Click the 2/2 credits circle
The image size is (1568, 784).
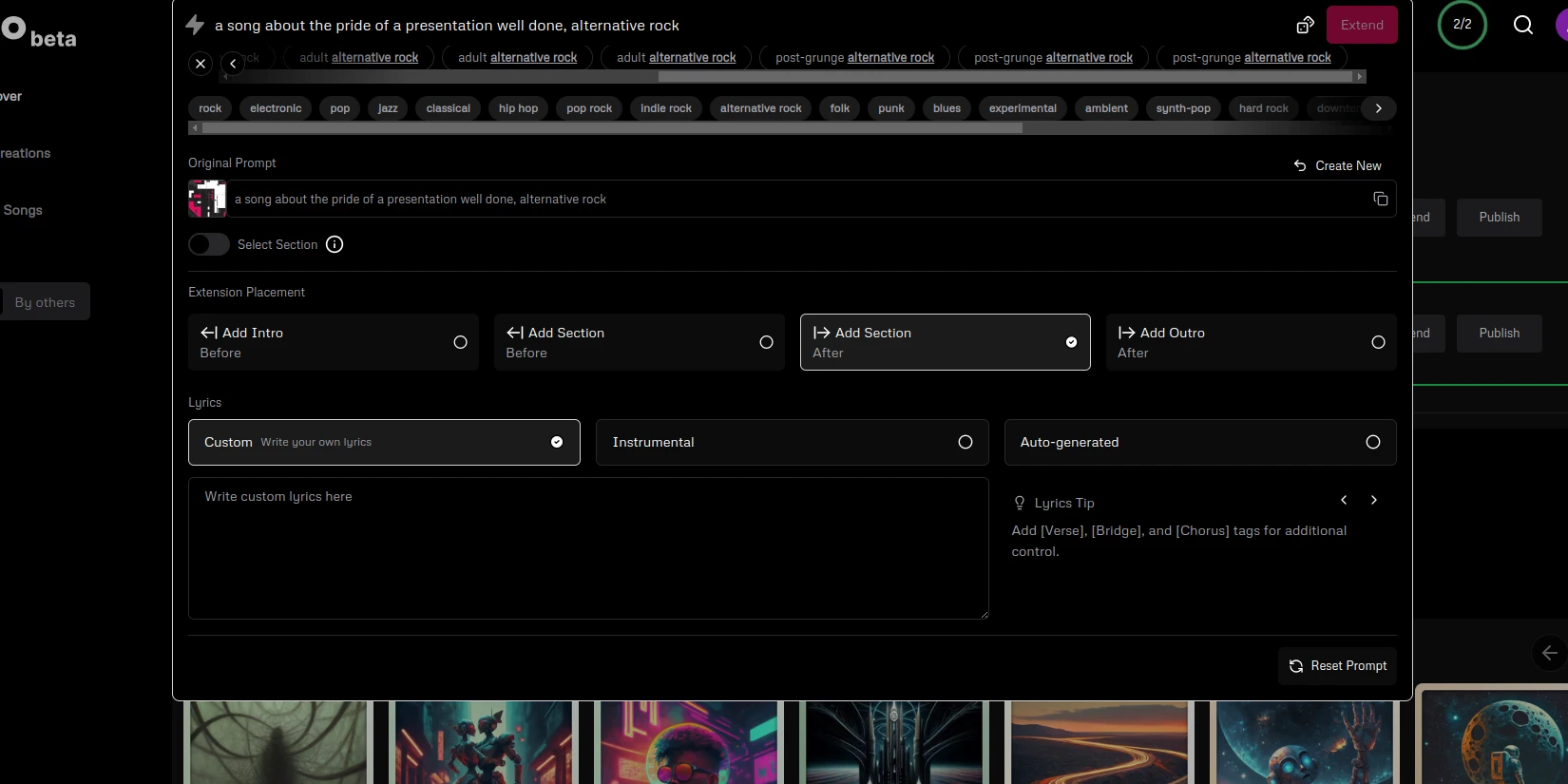point(1462,25)
